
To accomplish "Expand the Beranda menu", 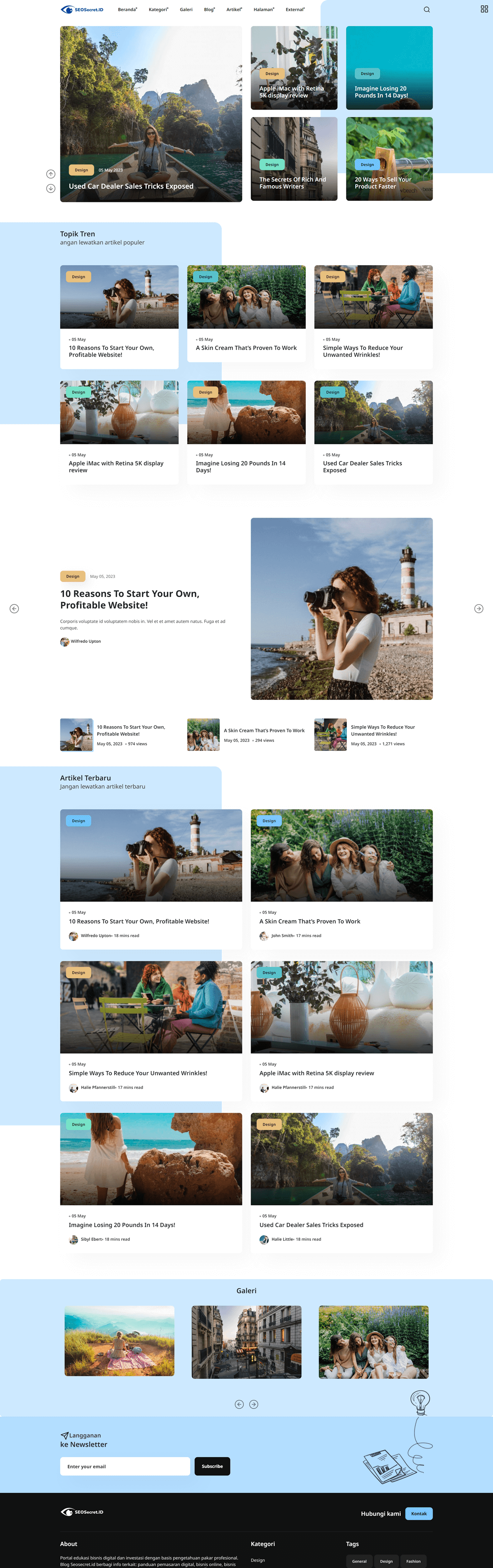I will [x=127, y=10].
